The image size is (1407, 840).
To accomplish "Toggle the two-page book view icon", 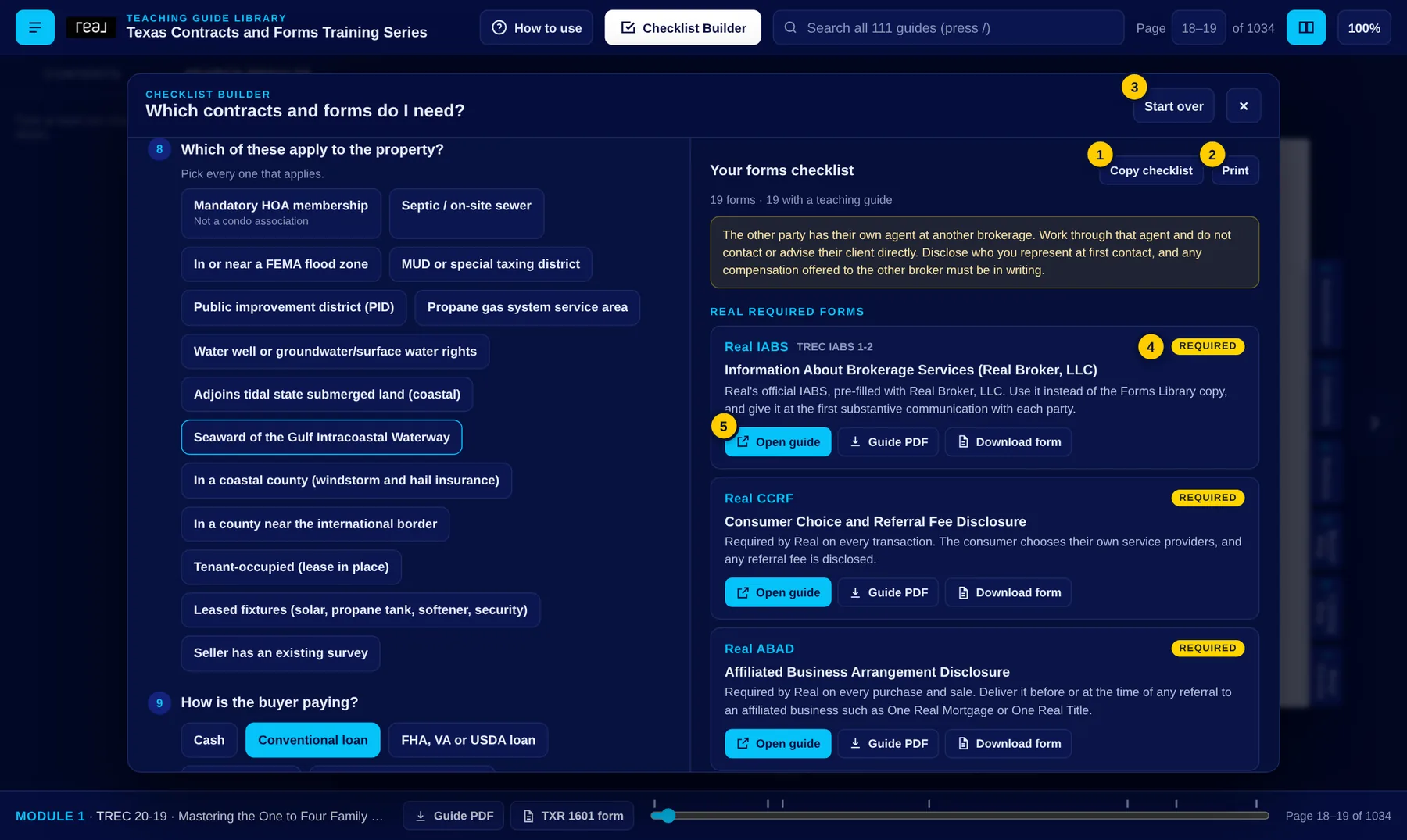I will [x=1306, y=27].
